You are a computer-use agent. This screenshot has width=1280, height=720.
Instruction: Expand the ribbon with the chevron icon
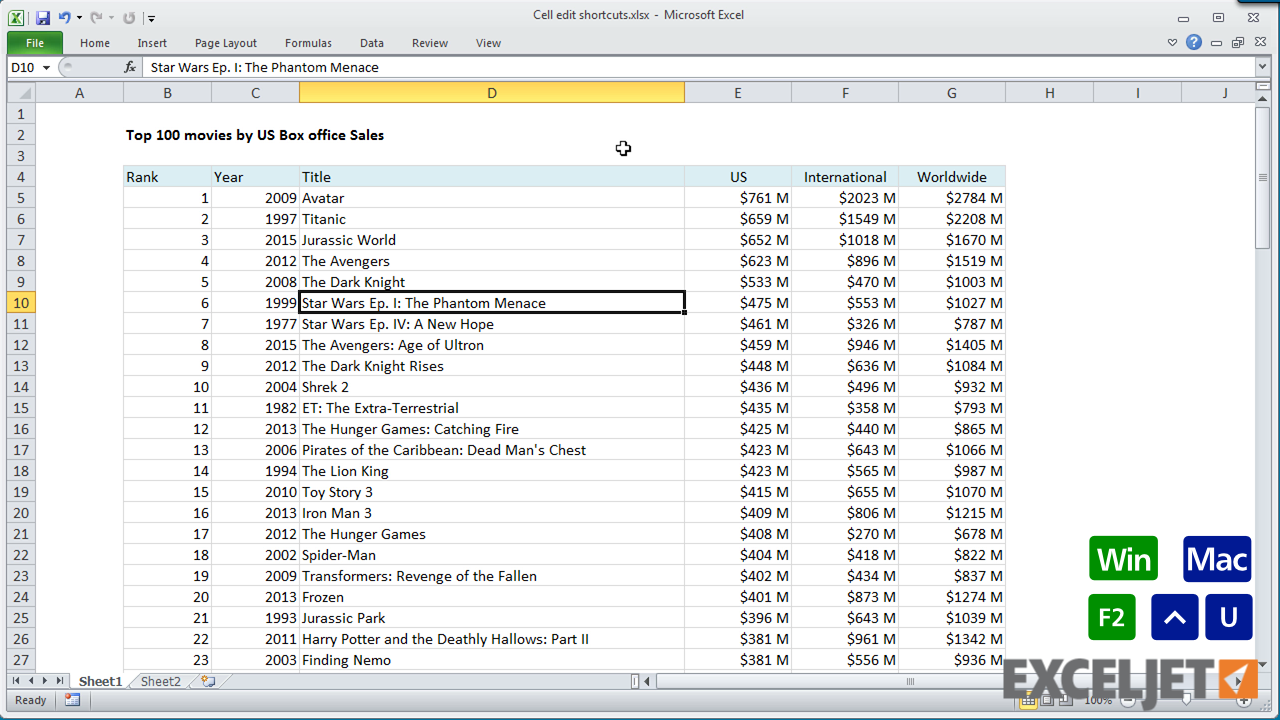(x=1173, y=43)
